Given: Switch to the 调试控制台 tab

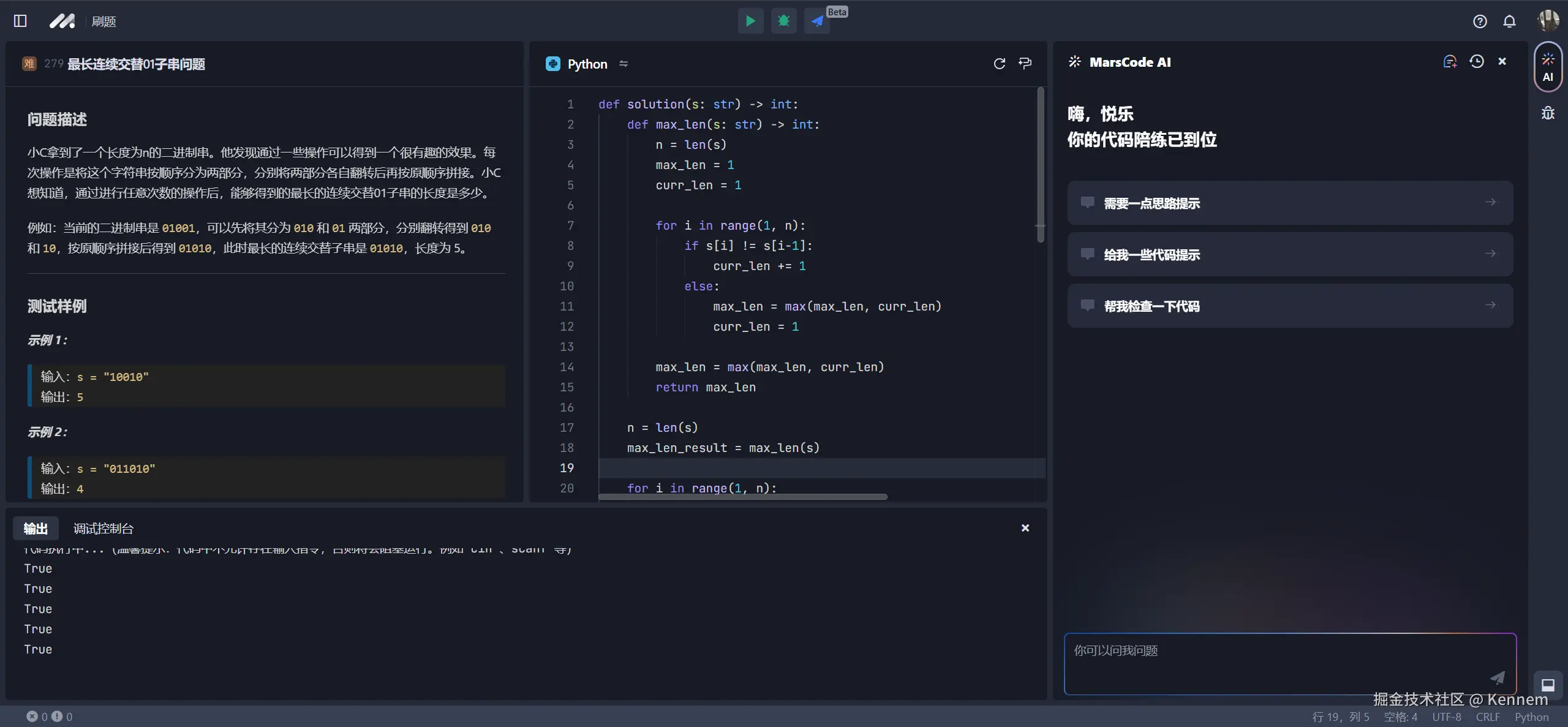Looking at the screenshot, I should [104, 529].
